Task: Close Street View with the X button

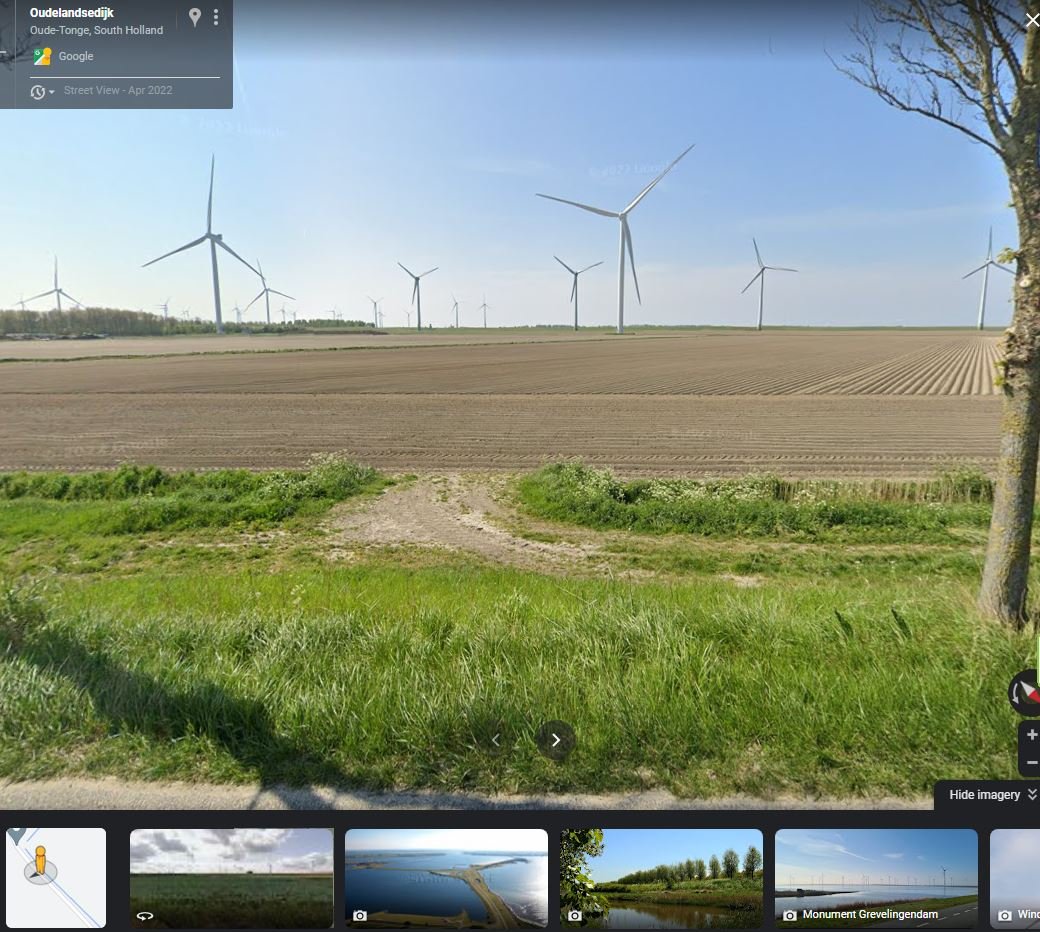Action: 1031,20
